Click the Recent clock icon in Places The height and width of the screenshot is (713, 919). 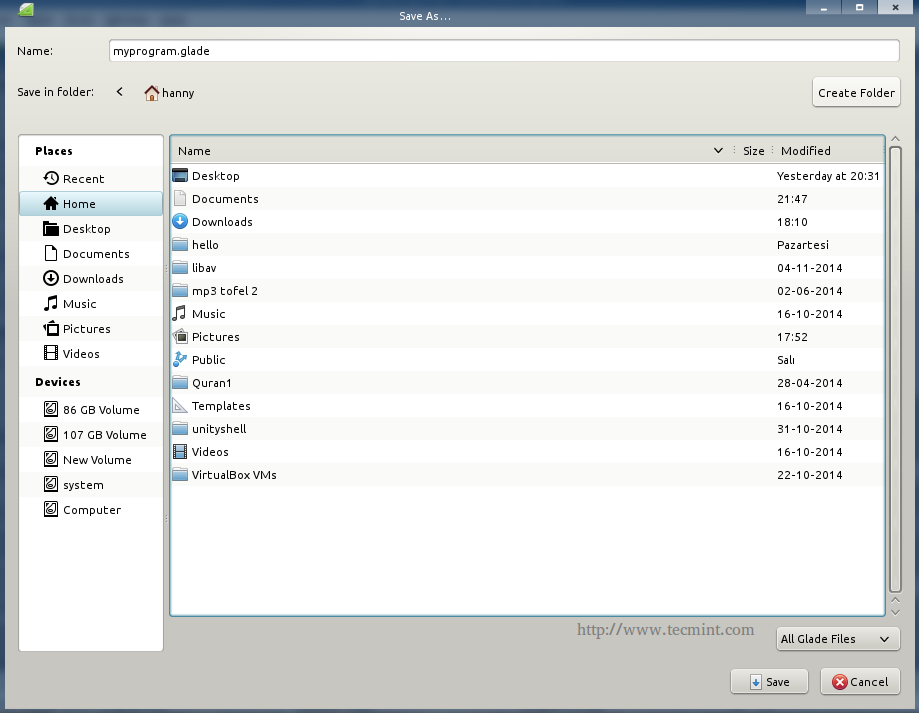(x=51, y=179)
